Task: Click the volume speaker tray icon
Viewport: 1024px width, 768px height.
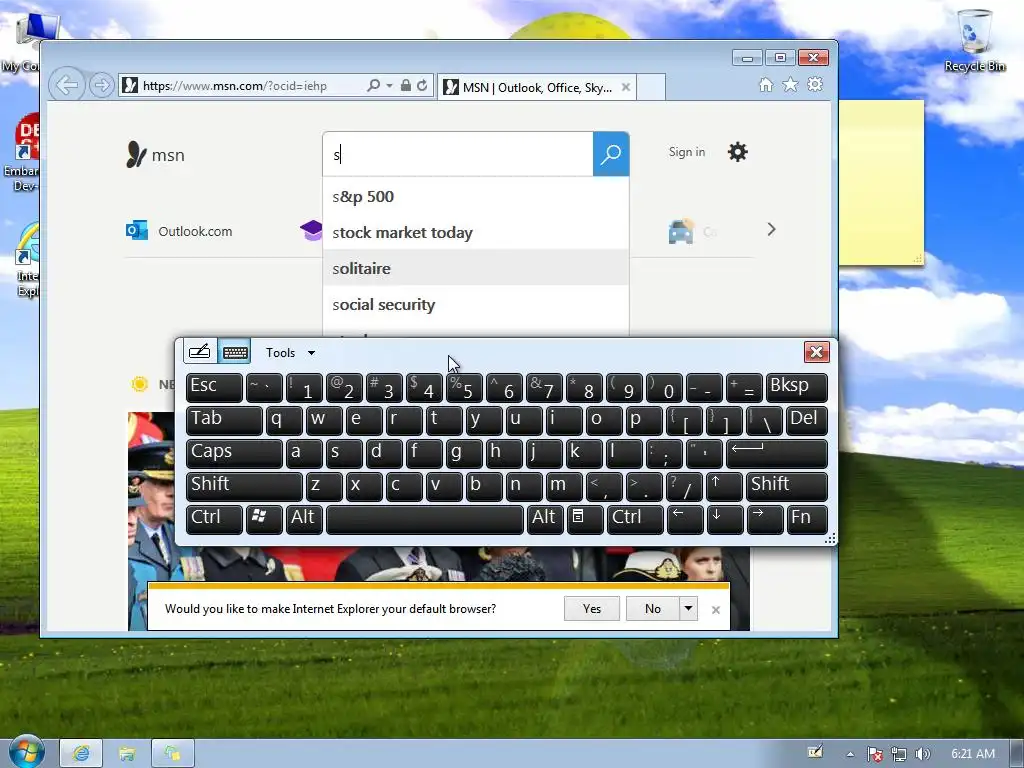Action: (923, 754)
